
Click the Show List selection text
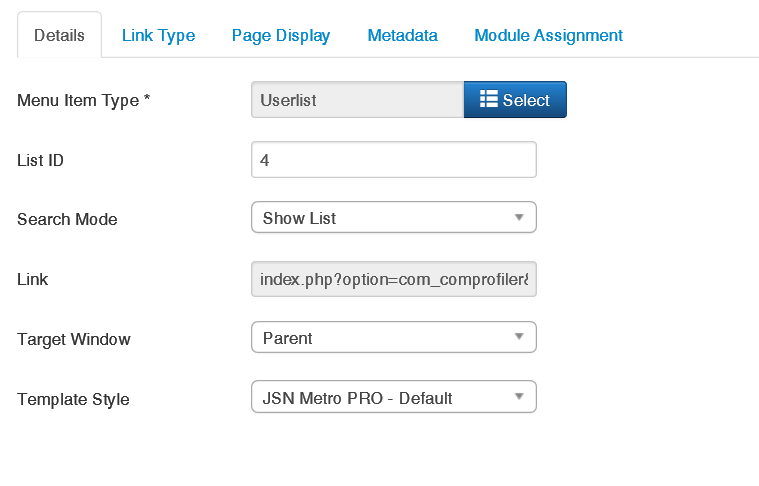point(299,218)
